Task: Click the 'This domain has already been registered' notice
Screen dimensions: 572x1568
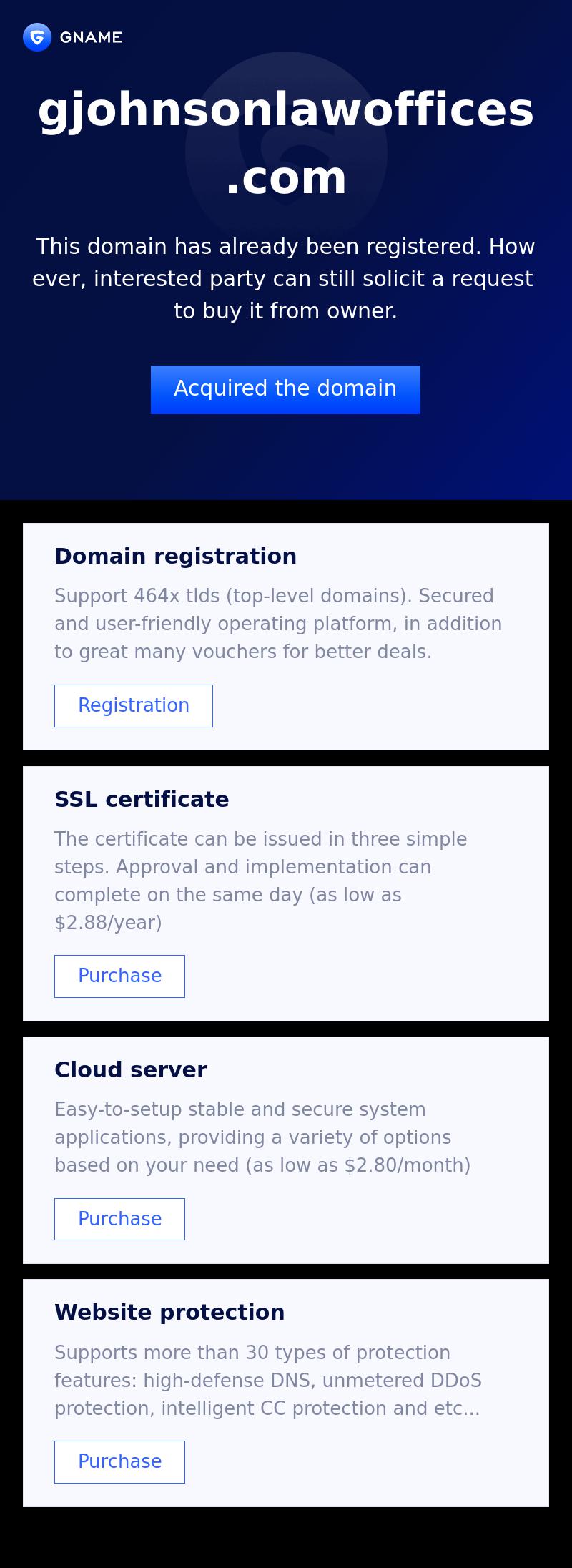Action: (x=285, y=278)
